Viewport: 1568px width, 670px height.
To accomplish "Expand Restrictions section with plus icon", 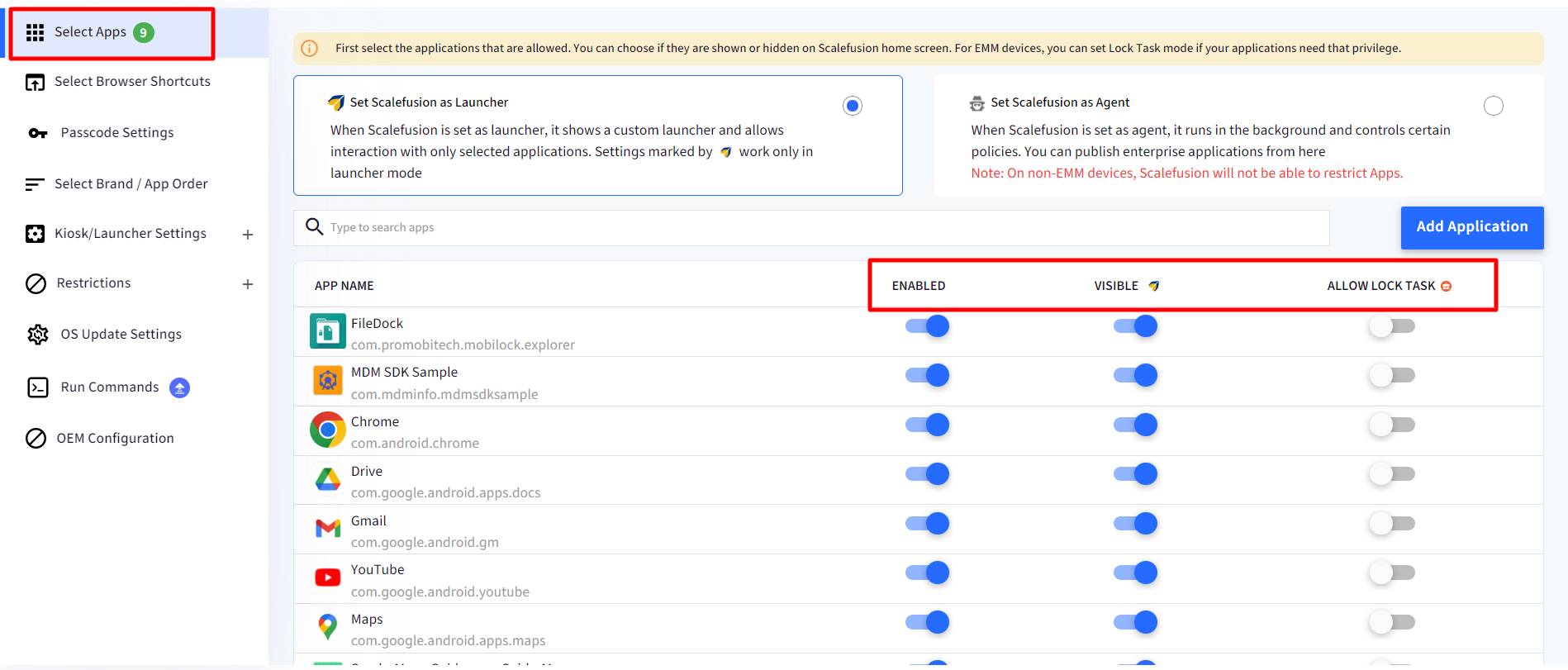I will click(248, 284).
